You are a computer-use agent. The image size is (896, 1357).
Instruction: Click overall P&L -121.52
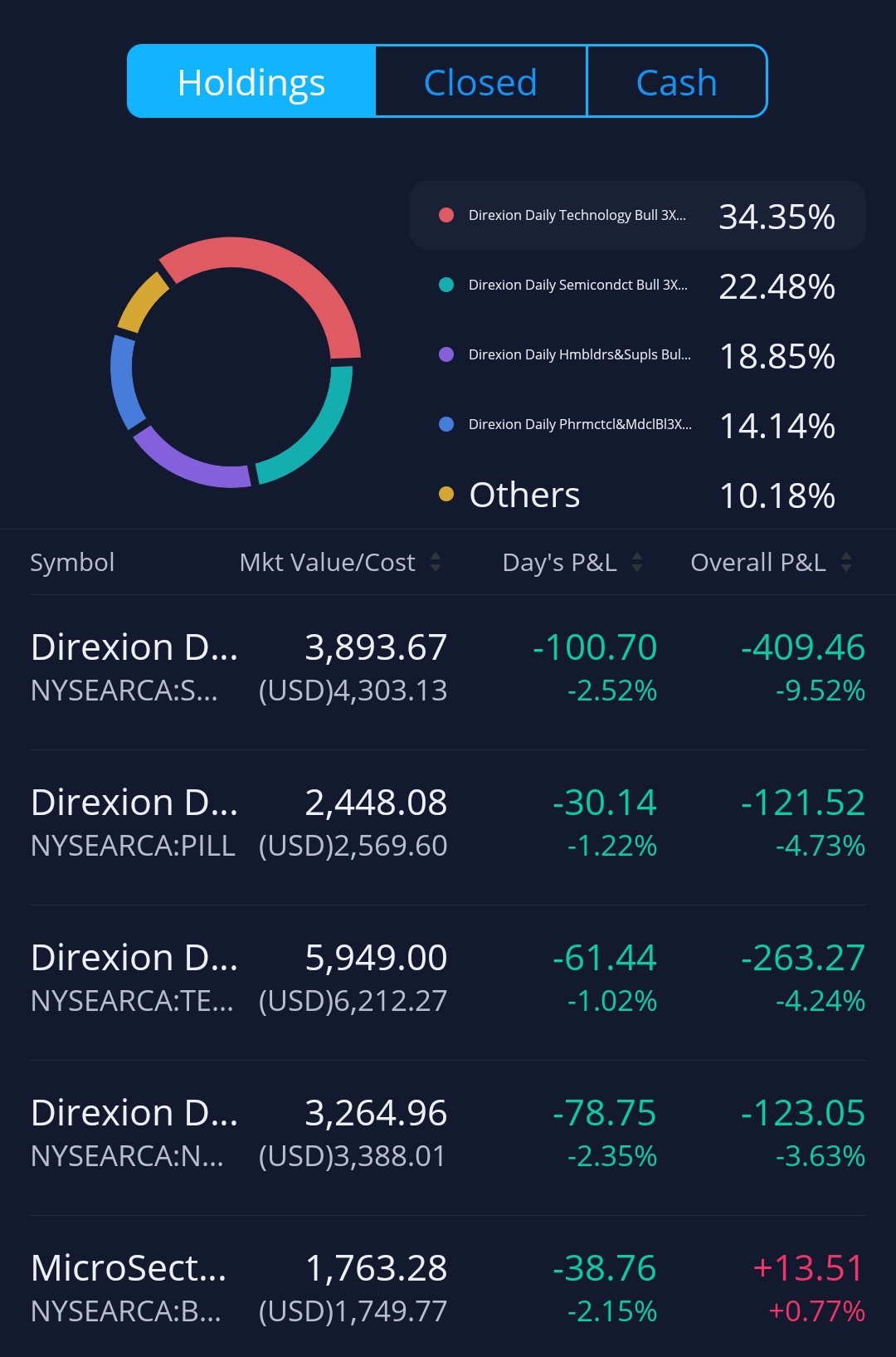tap(803, 803)
